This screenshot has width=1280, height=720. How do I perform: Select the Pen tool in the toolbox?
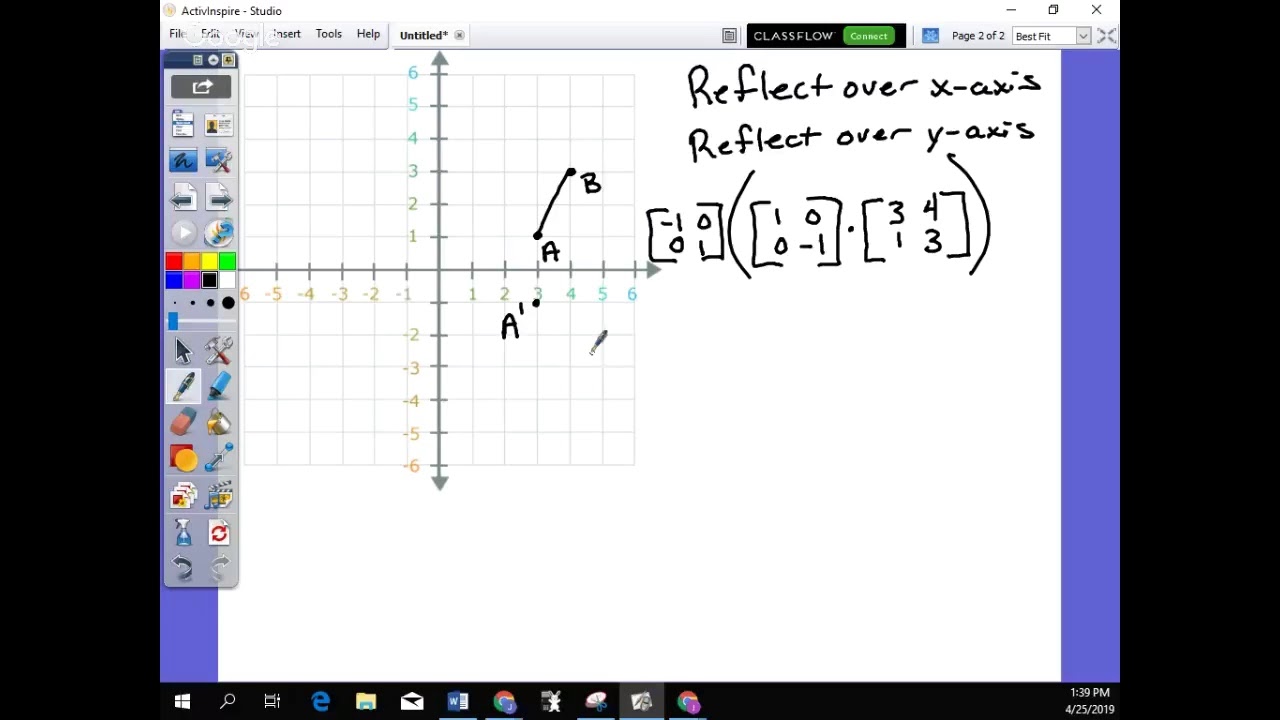tap(183, 386)
